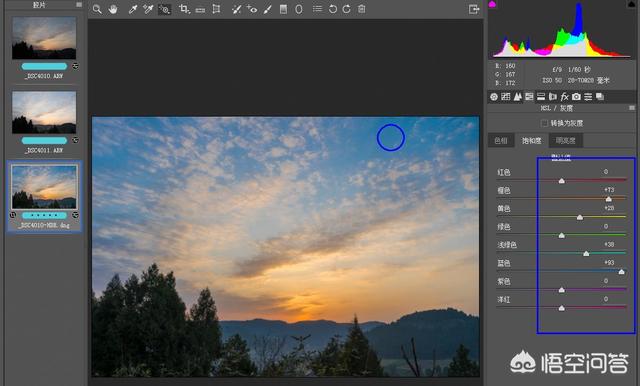
Task: Select the Hand tool
Action: click(x=113, y=9)
